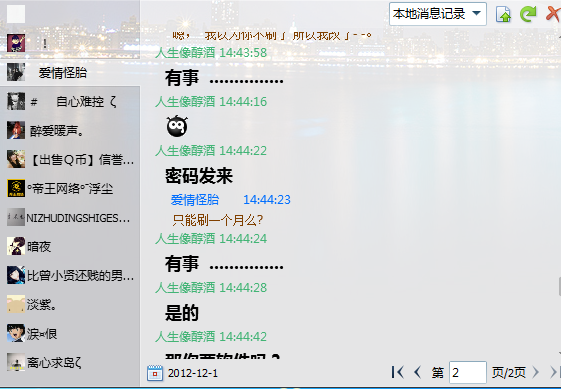The width and height of the screenshot is (561, 389).
Task: Select contact °帝王网络°浮尘
Action: 70,188
